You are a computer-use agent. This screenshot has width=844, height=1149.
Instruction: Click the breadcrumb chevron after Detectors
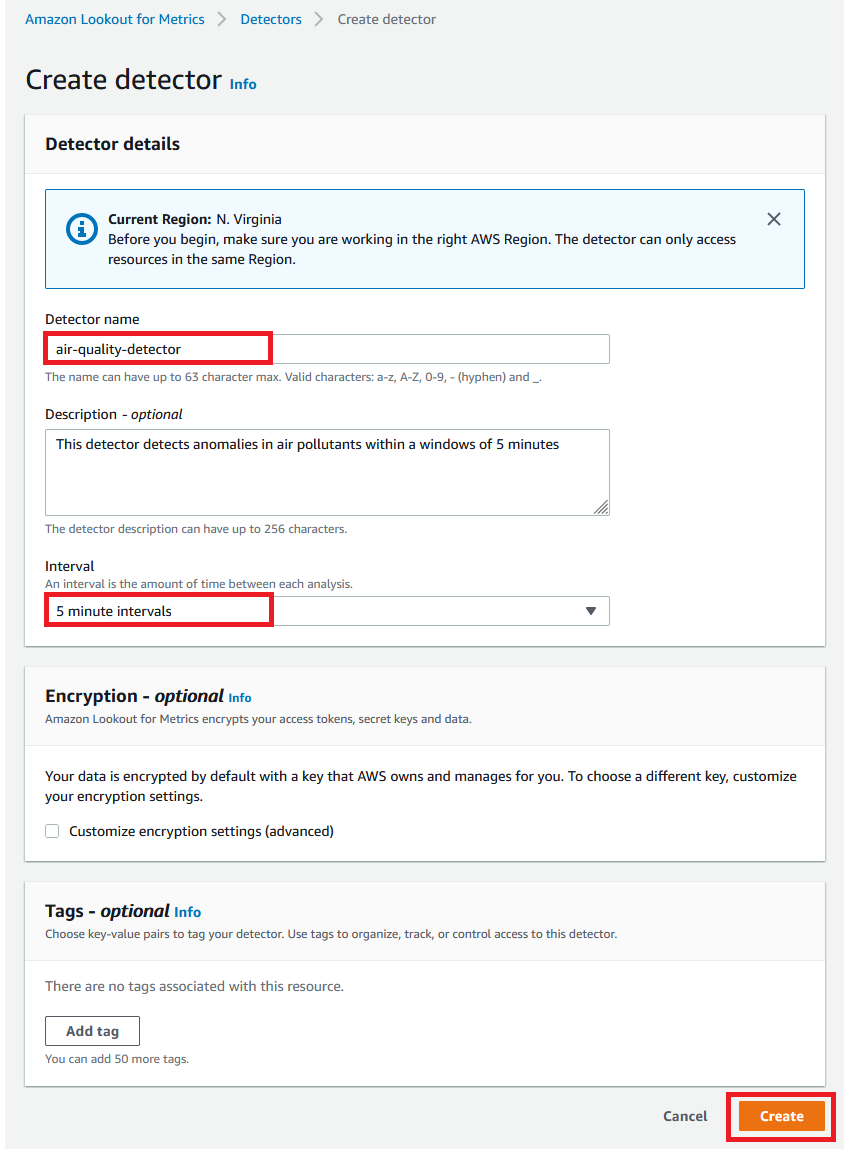click(x=319, y=19)
